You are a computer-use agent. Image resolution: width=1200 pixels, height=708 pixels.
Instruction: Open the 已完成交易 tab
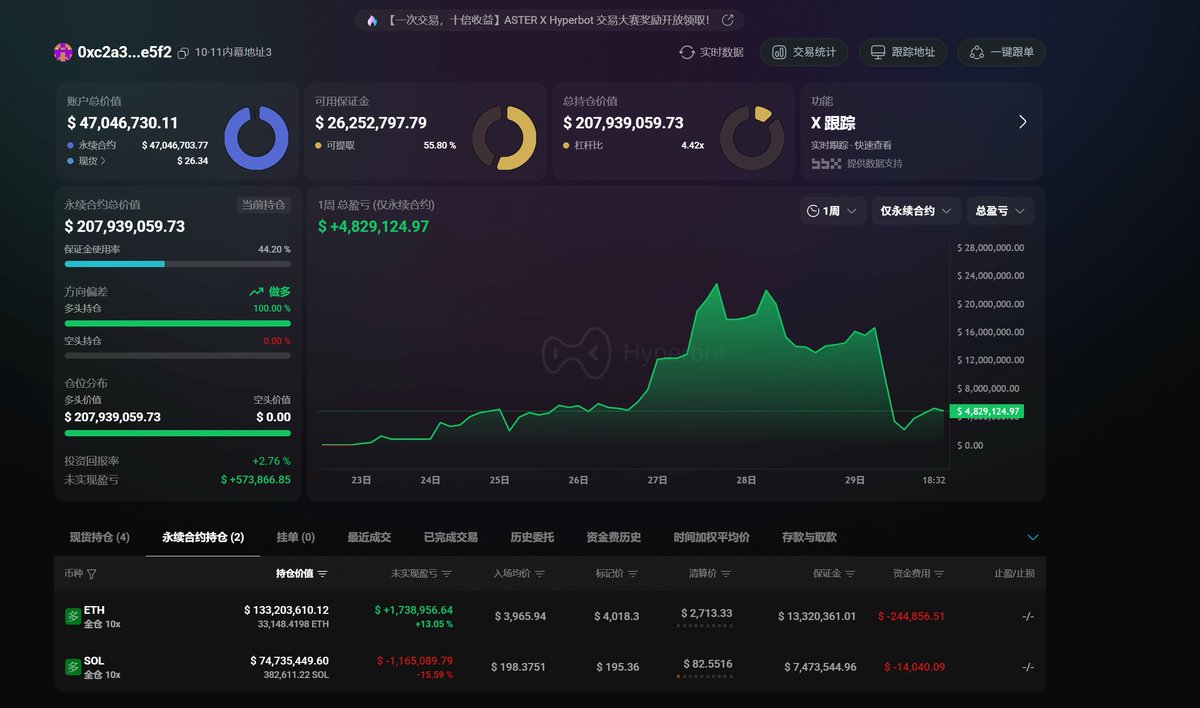click(451, 537)
